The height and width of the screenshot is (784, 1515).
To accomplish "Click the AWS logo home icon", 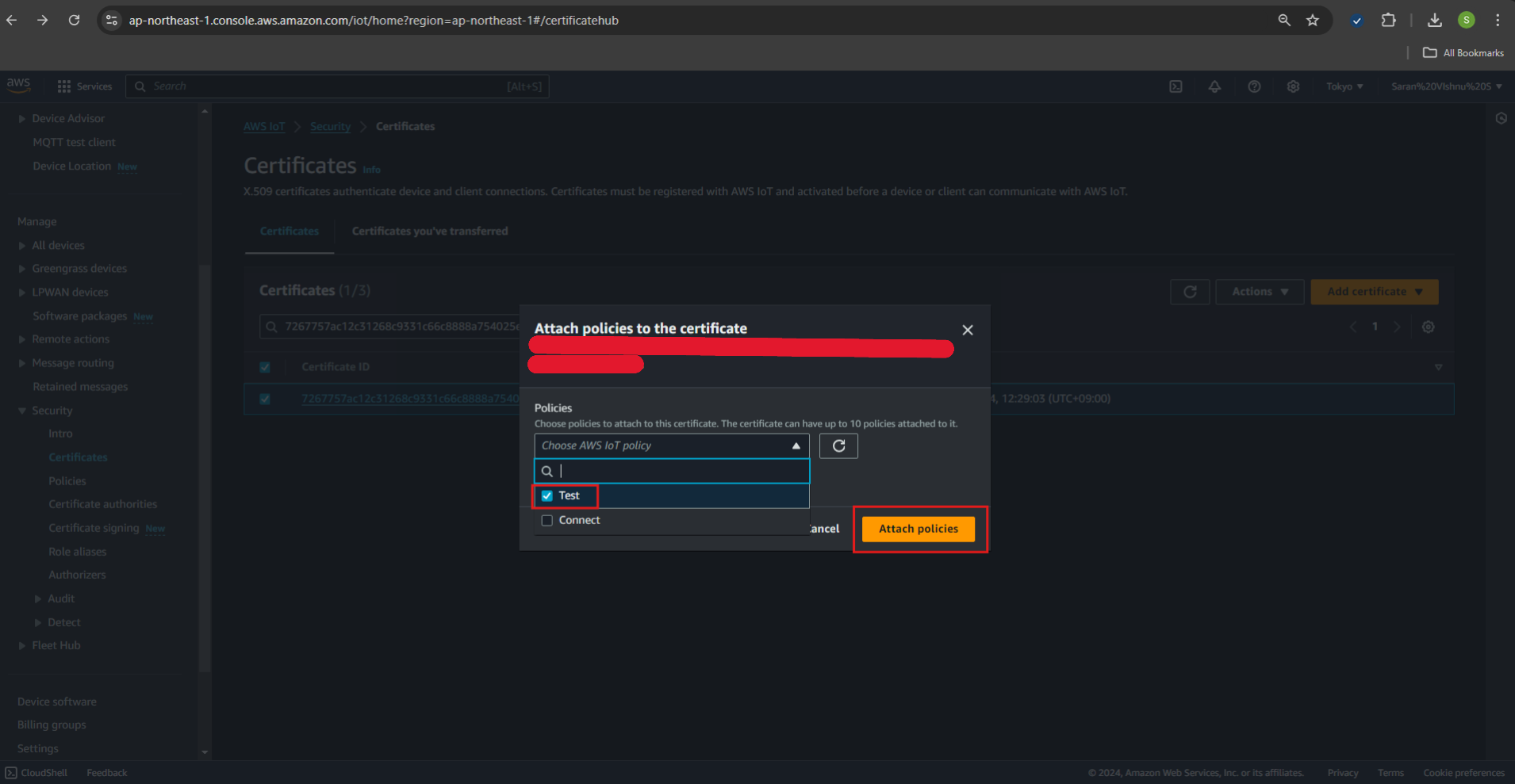I will [18, 85].
